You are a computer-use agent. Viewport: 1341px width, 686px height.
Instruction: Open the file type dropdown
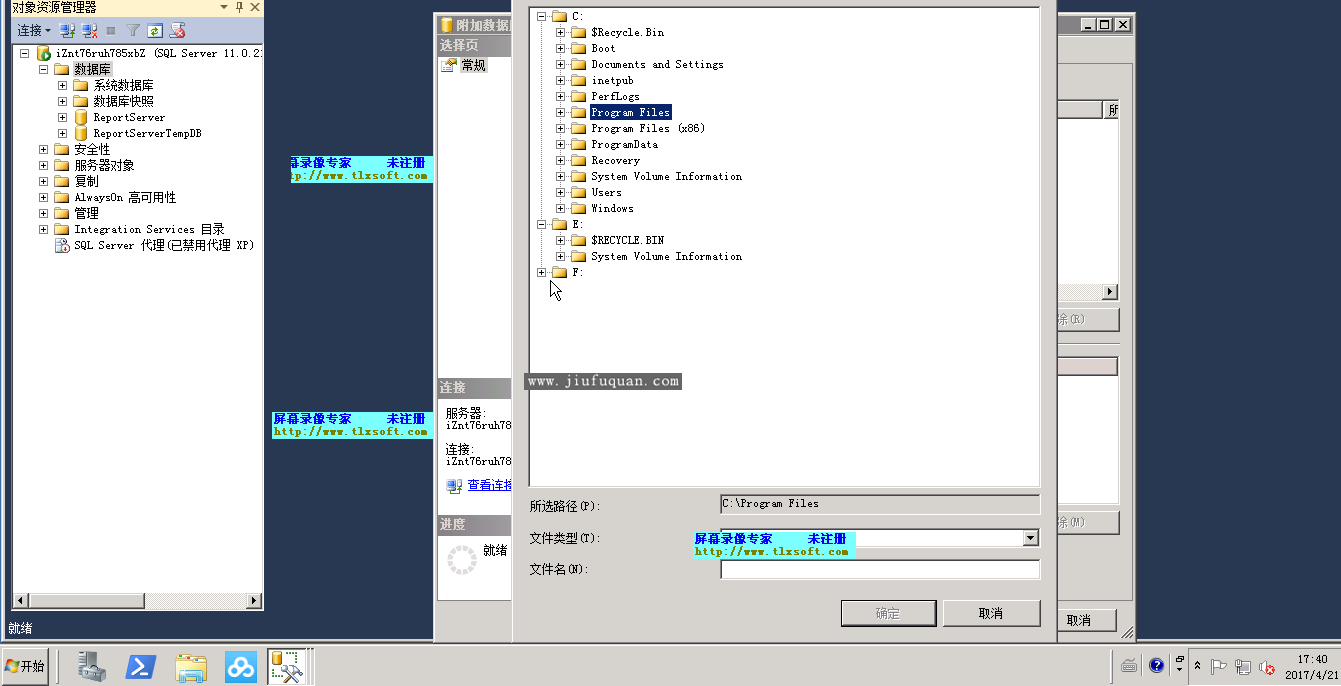[x=1031, y=538]
